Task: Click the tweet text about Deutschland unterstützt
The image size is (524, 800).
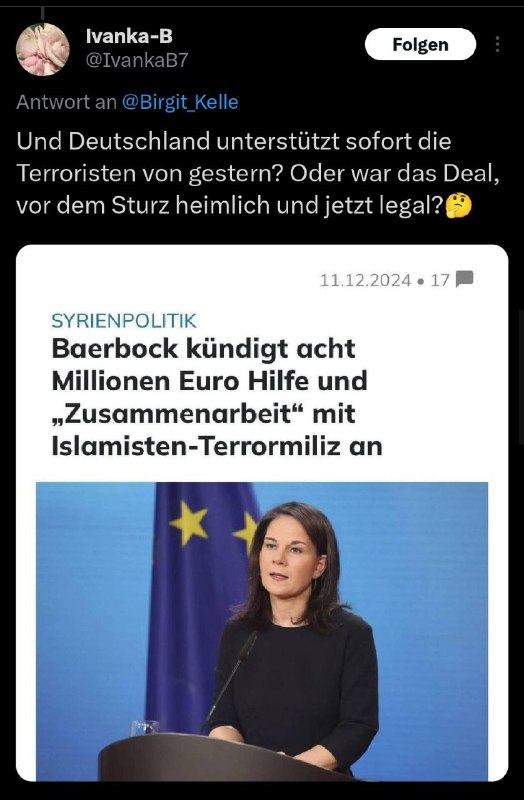Action: (x=258, y=173)
